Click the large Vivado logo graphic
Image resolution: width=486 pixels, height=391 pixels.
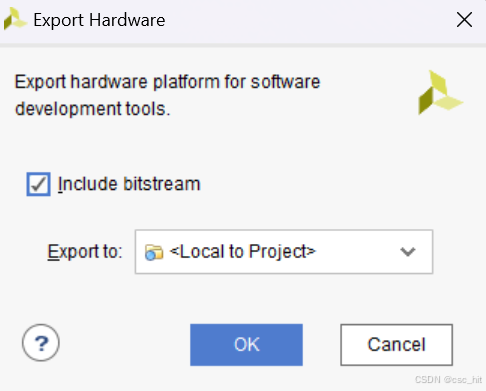tap(440, 92)
